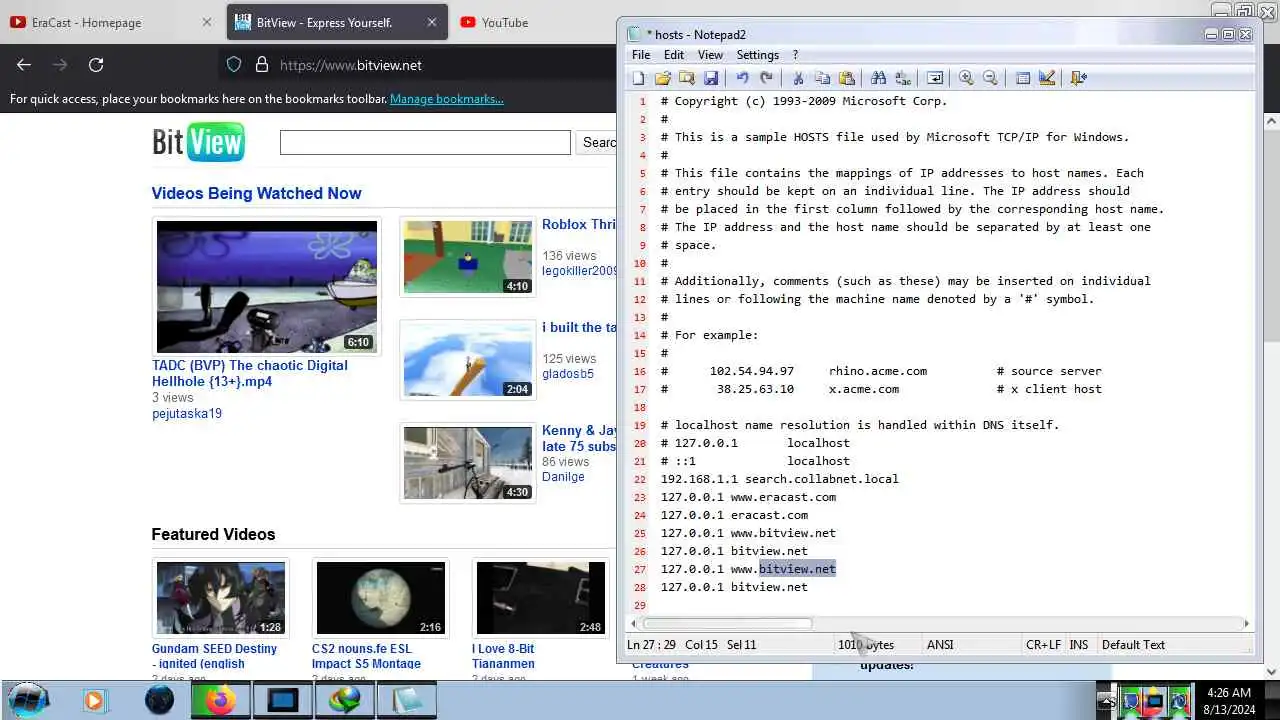
Task: Click the BitView Search button
Action: (598, 142)
